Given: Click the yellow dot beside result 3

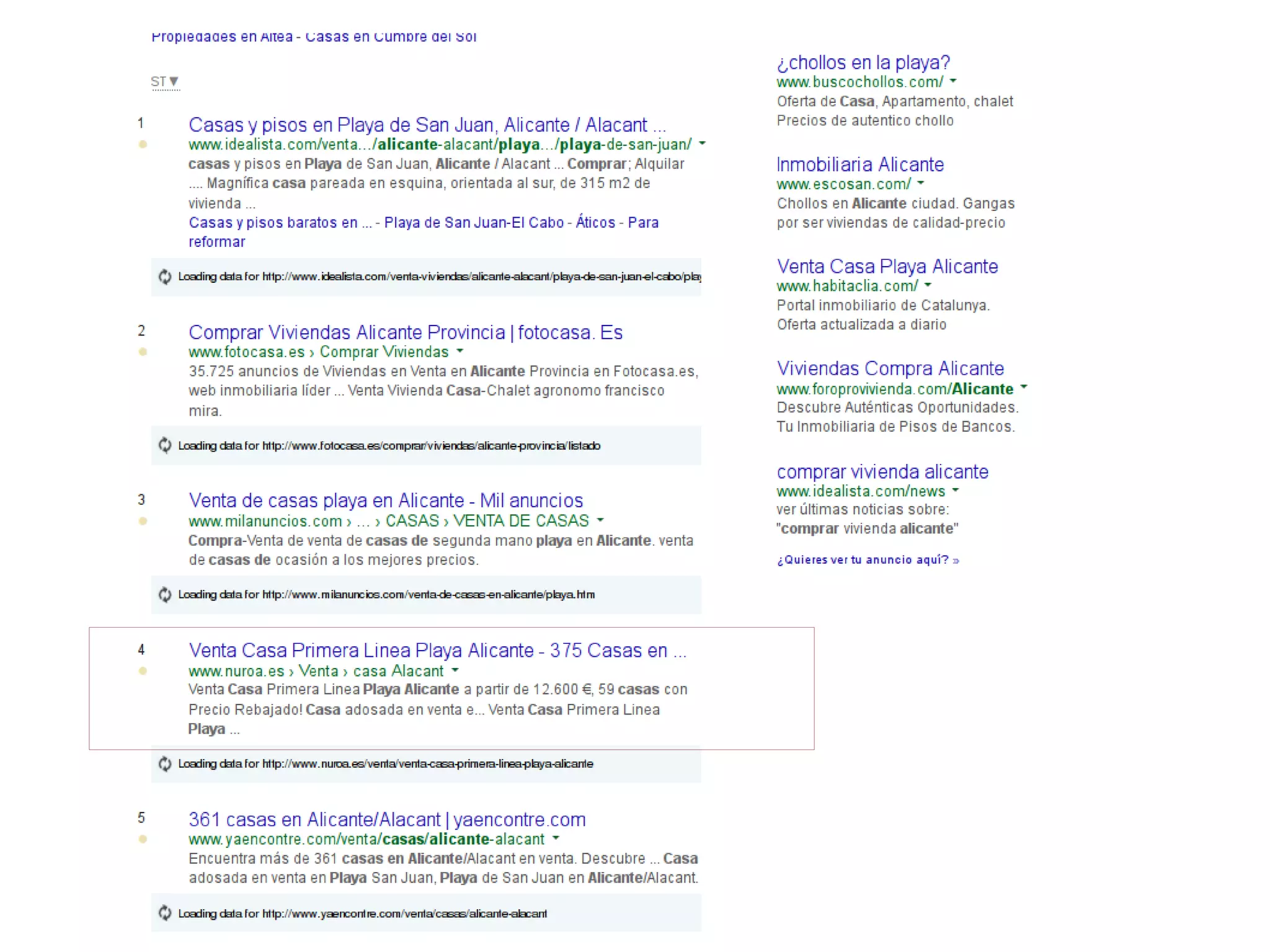Looking at the screenshot, I should coord(143,521).
